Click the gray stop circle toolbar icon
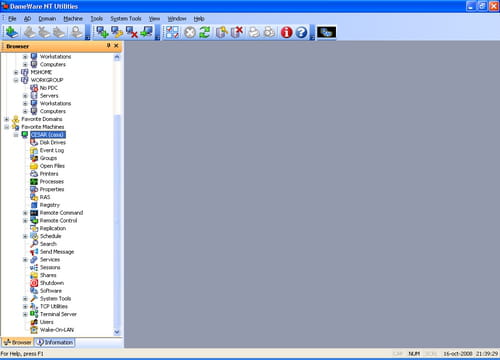 [190, 32]
